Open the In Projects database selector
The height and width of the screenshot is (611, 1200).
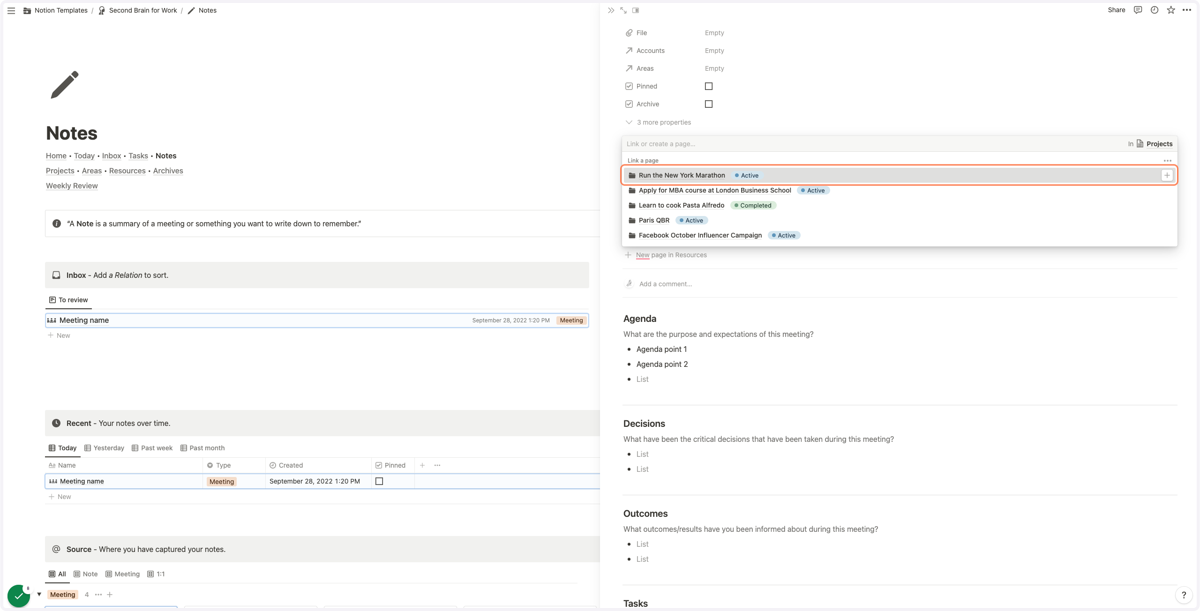[1150, 144]
